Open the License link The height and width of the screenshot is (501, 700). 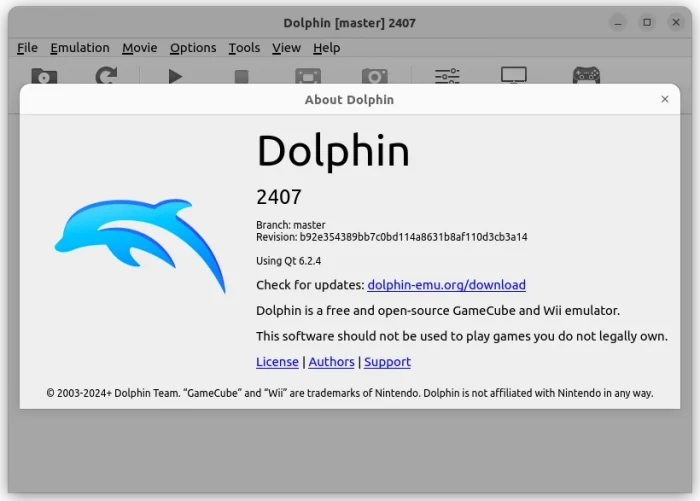(277, 362)
